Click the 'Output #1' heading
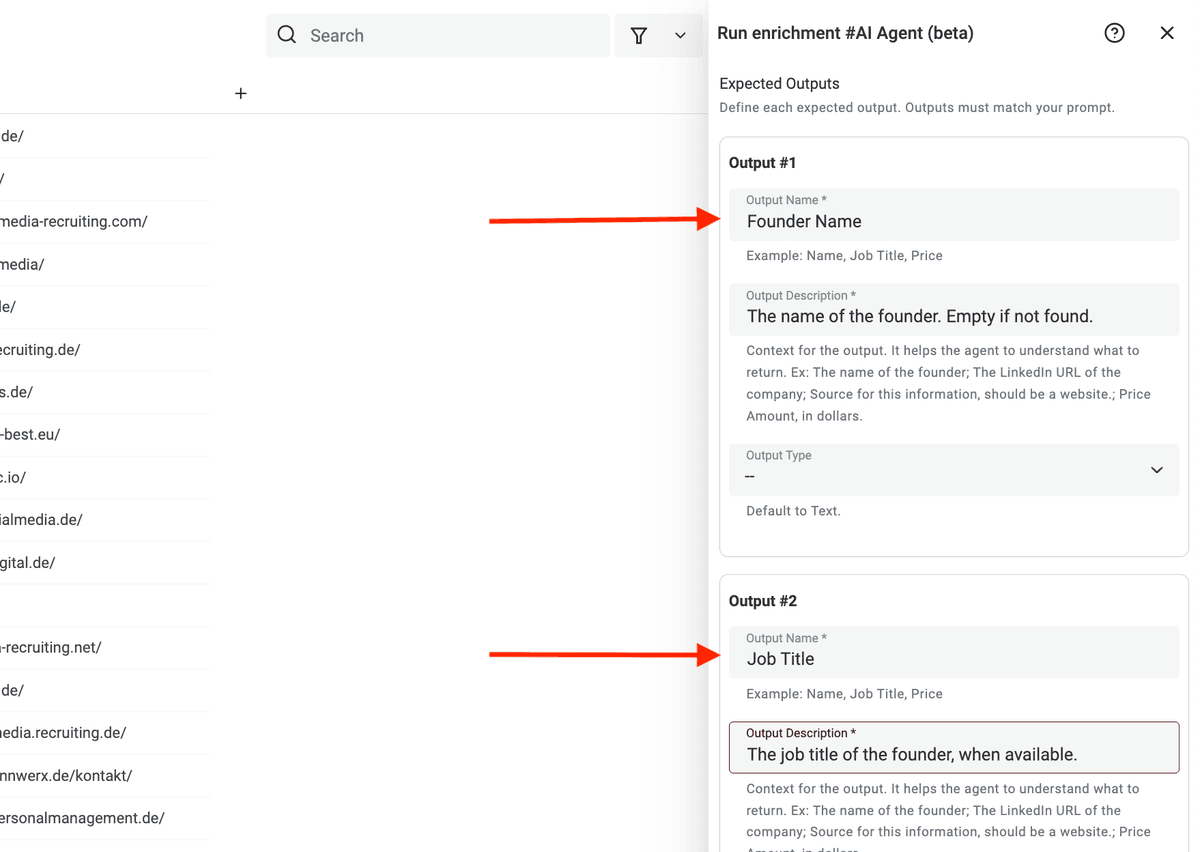This screenshot has width=1200, height=852. (762, 163)
